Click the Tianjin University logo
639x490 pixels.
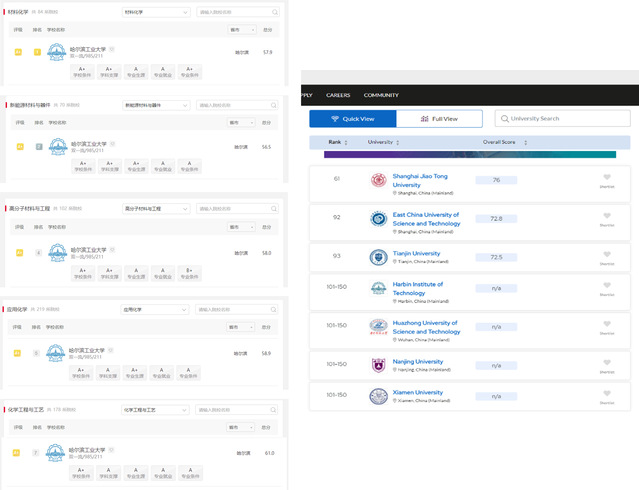click(x=378, y=257)
